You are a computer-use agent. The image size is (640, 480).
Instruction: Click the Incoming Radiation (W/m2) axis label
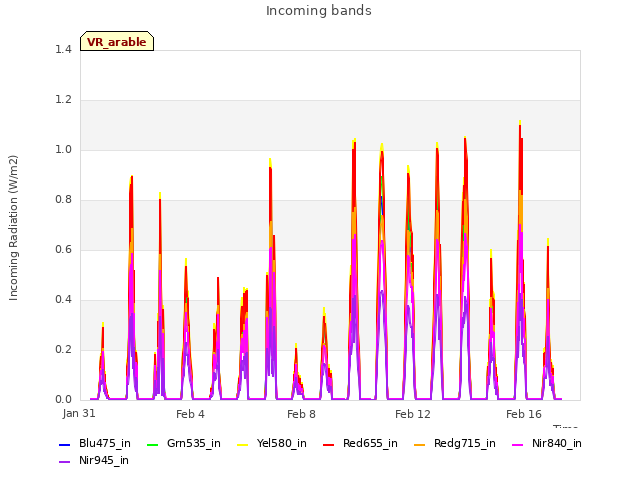(x=13, y=228)
